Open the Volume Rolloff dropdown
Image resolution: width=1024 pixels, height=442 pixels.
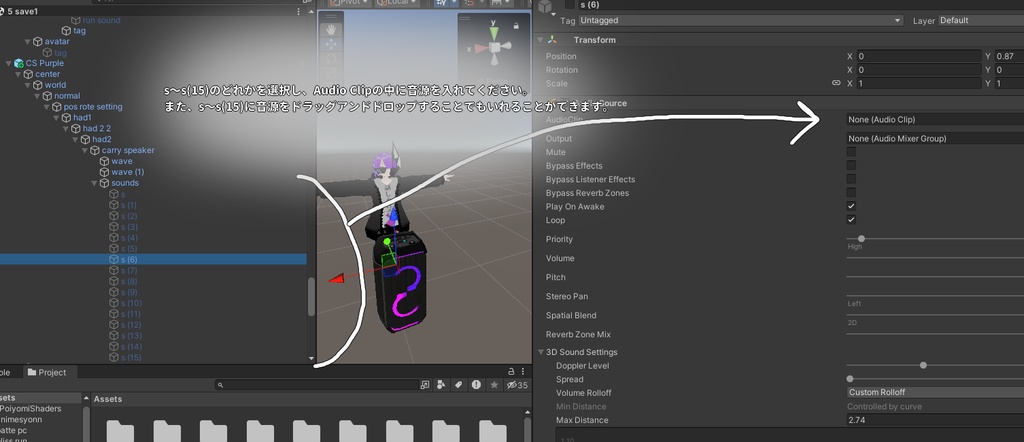click(x=935, y=392)
